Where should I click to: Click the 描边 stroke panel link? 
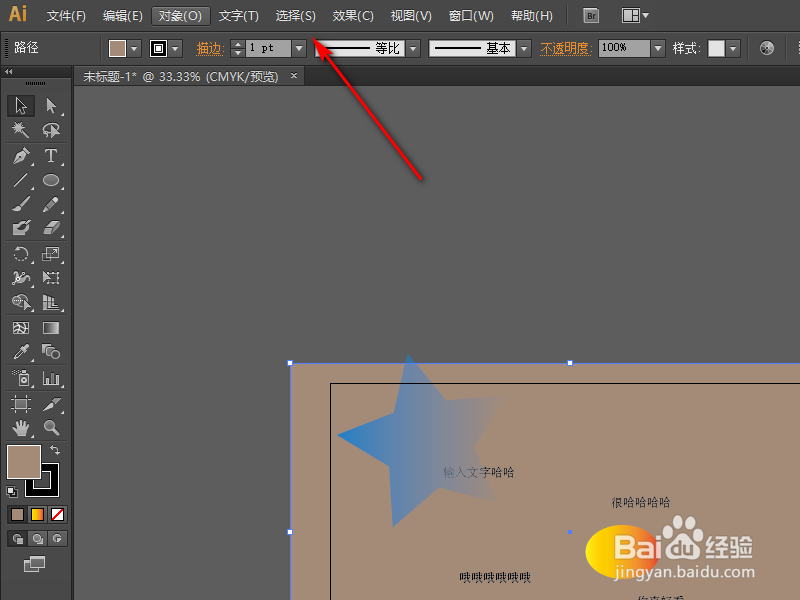pyautogui.click(x=210, y=48)
